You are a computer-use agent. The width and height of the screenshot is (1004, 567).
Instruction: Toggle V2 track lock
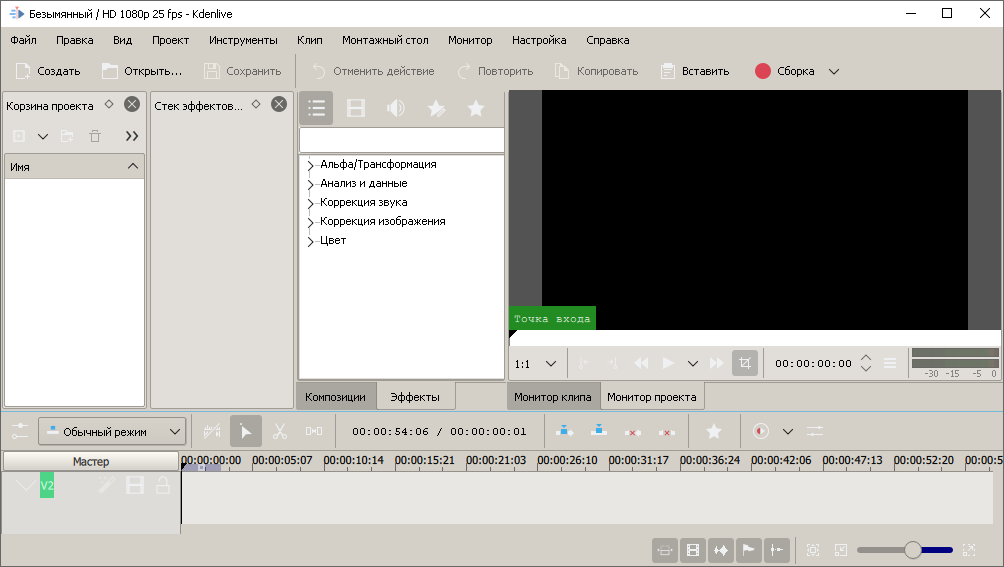[x=163, y=486]
